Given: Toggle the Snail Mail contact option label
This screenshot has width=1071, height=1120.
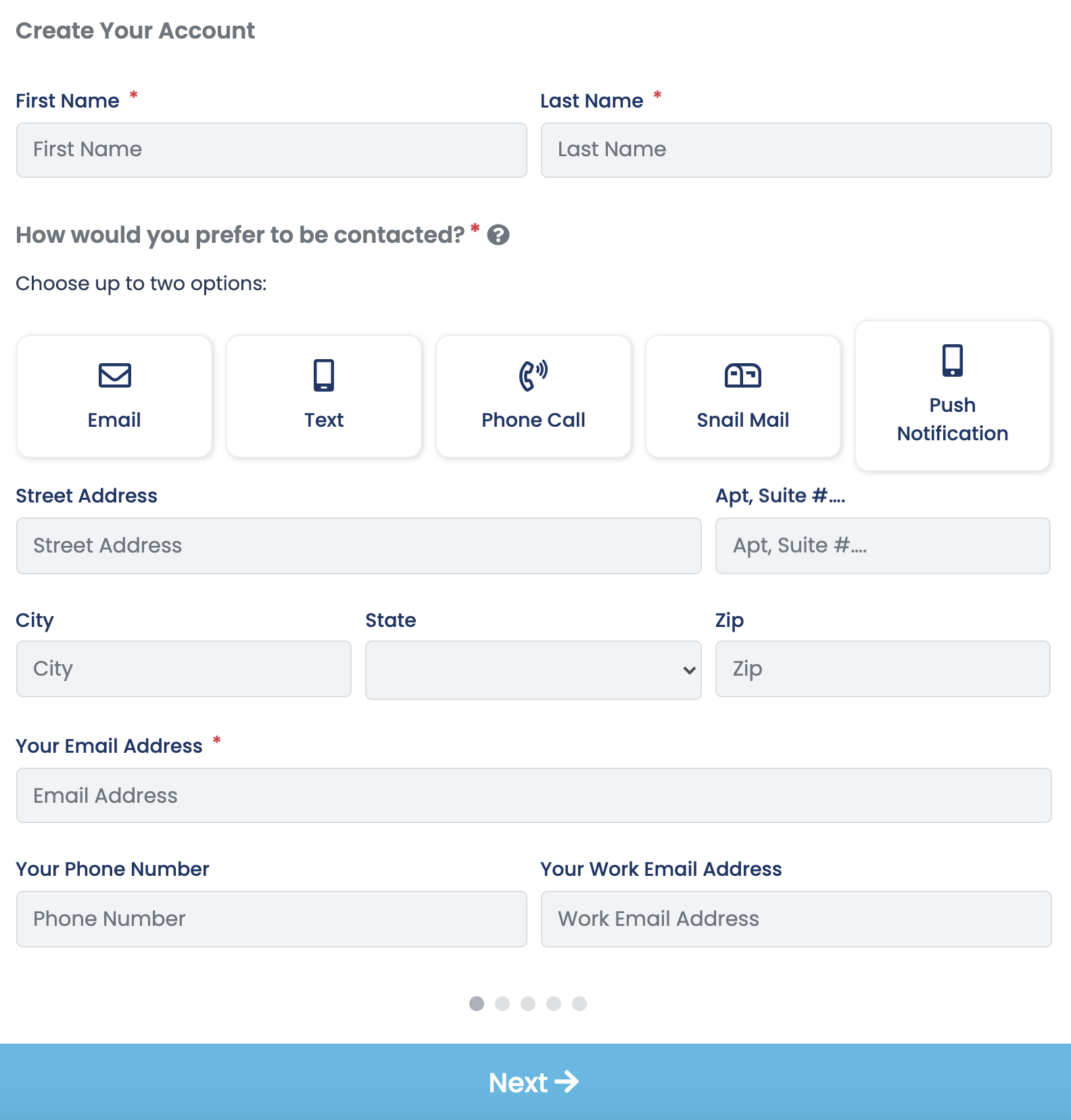Looking at the screenshot, I should pyautogui.click(x=743, y=420).
